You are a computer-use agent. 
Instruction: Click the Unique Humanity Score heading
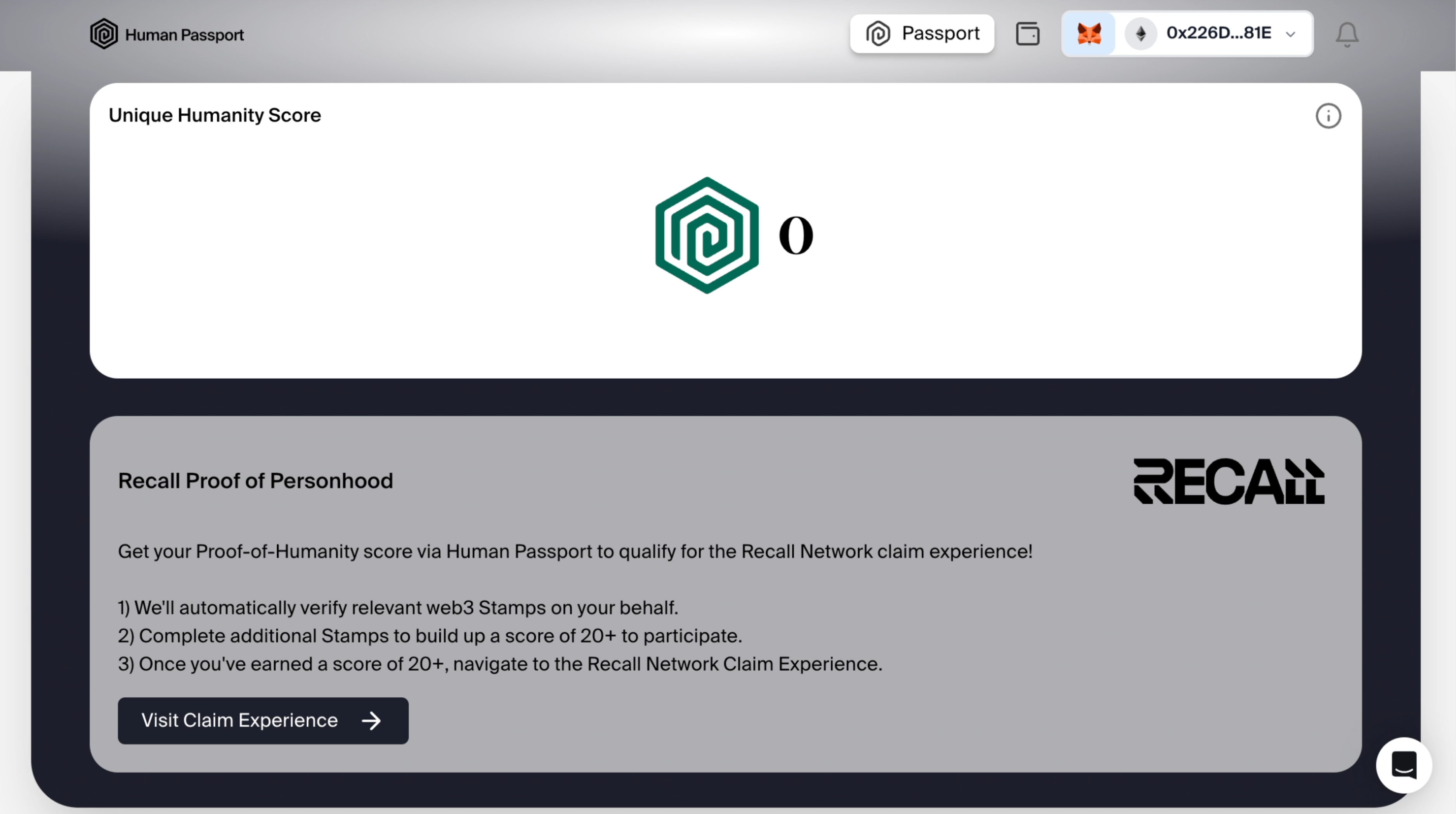[x=215, y=115]
